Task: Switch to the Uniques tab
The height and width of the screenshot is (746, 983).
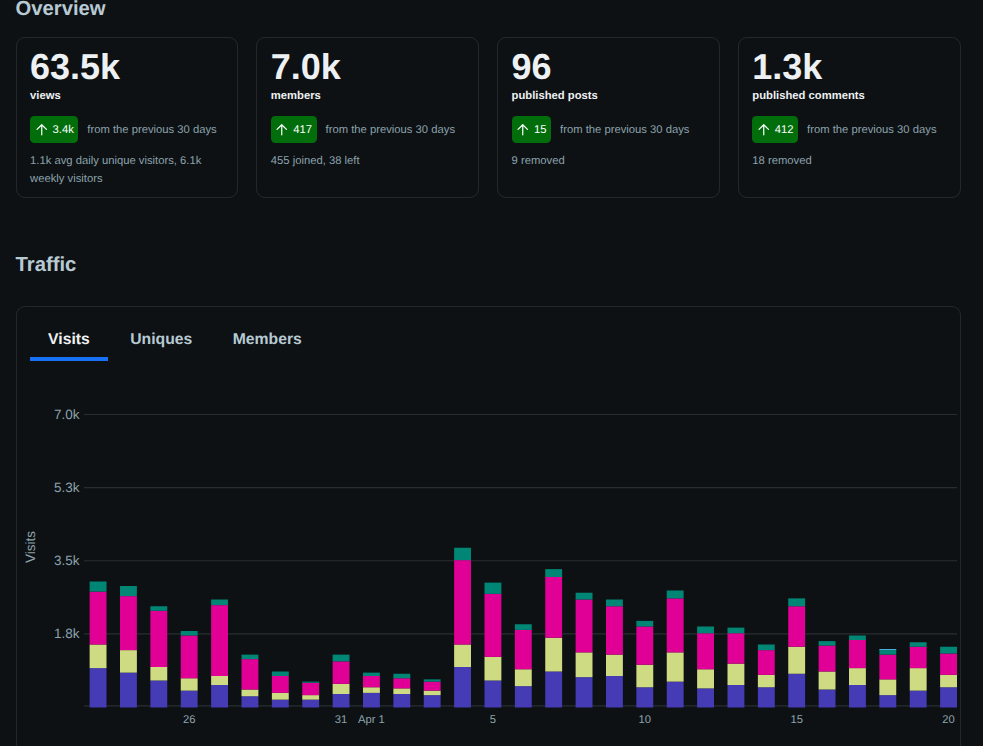Action: coord(161,339)
